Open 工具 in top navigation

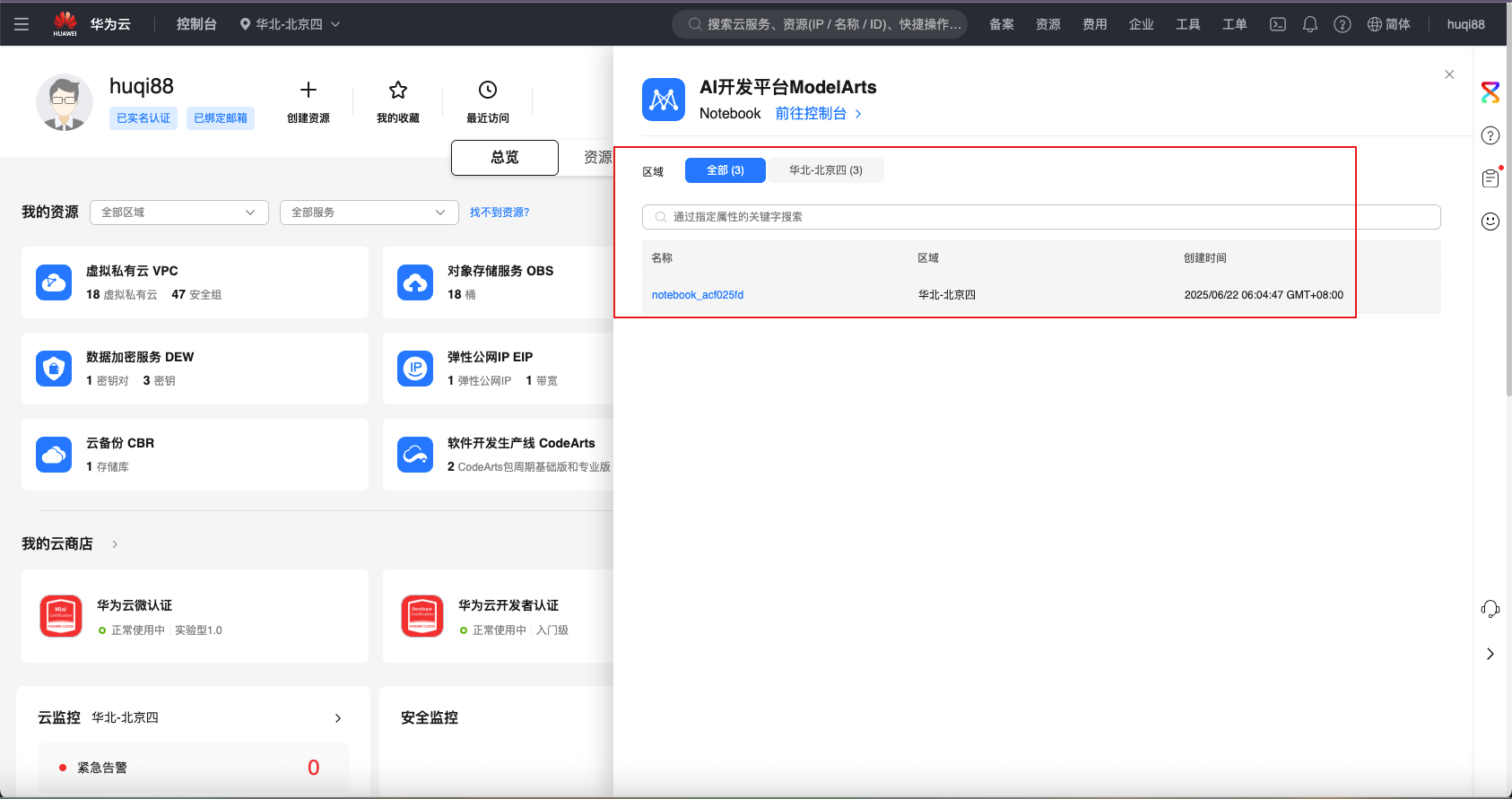pos(1188,24)
